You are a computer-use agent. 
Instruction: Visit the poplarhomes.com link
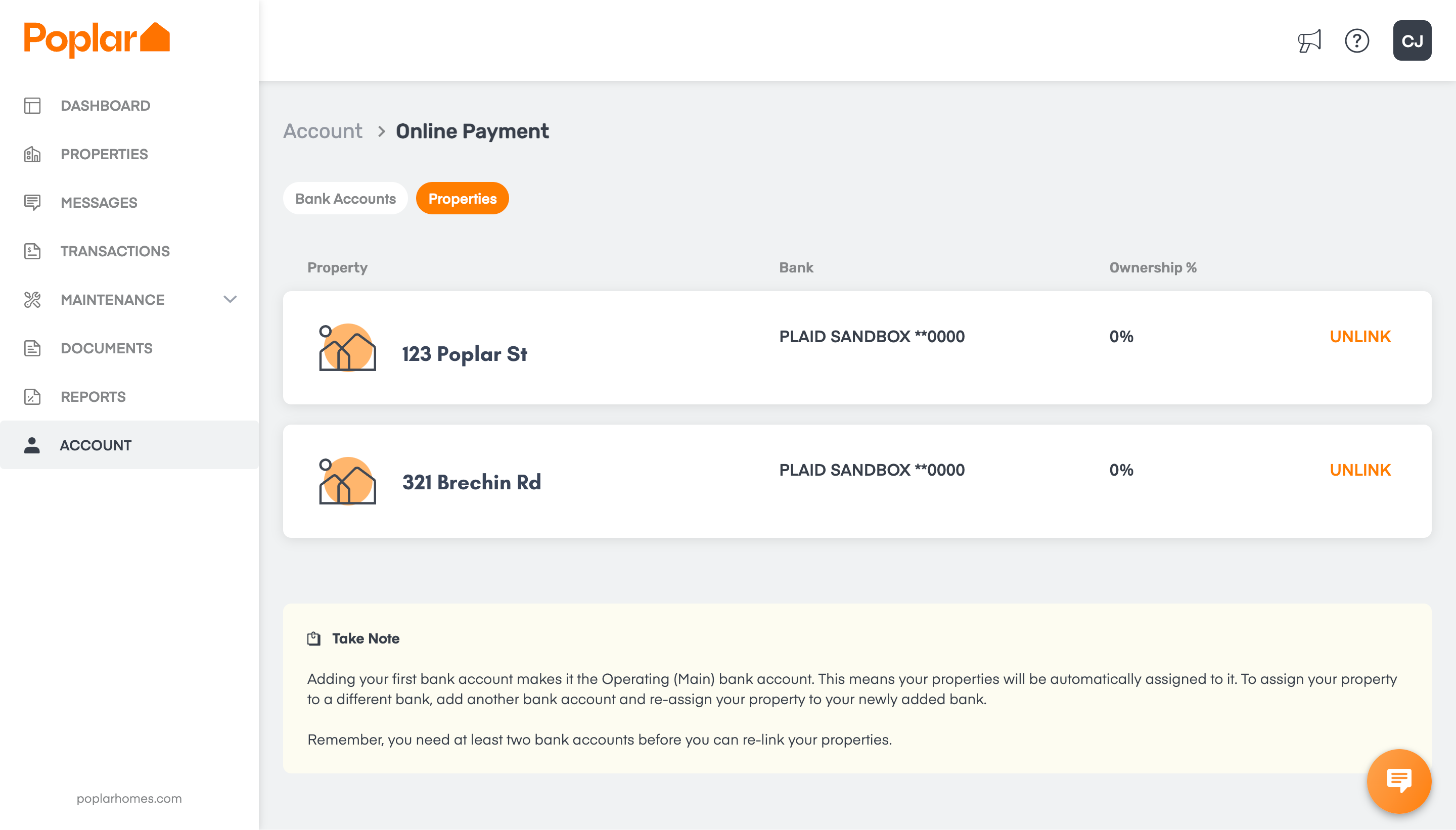click(129, 798)
